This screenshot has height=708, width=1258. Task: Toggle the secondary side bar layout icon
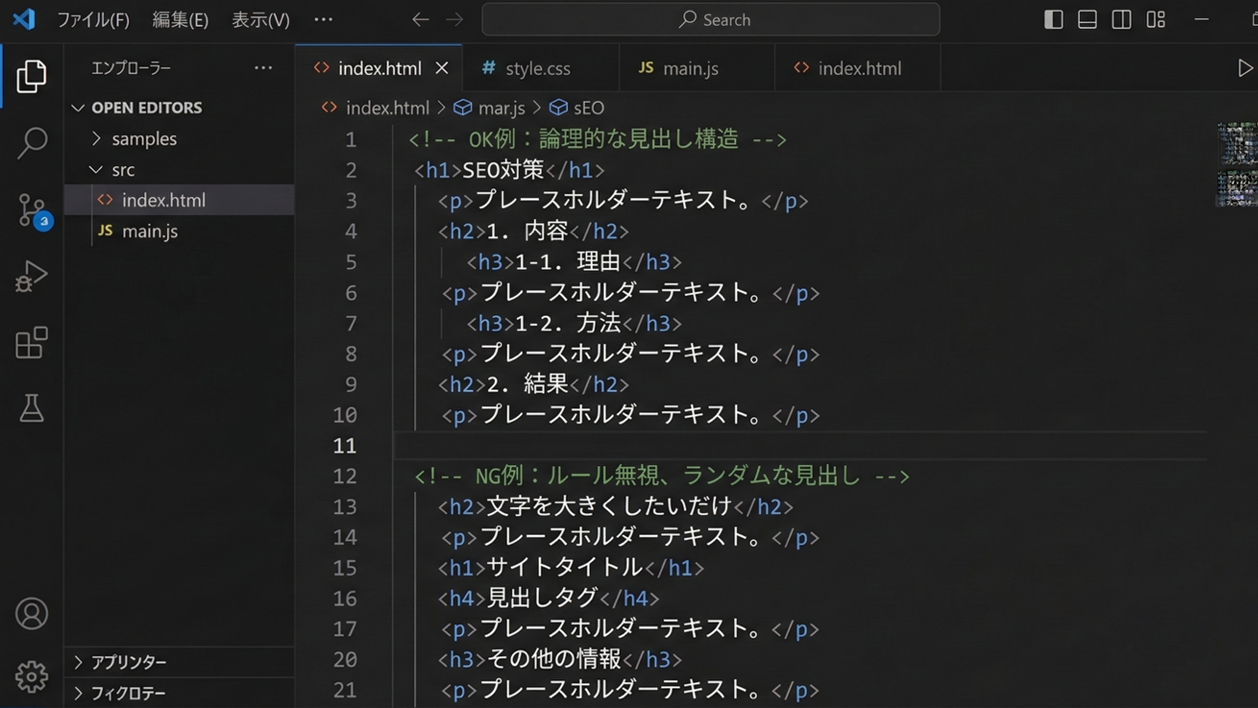[x=1121, y=20]
